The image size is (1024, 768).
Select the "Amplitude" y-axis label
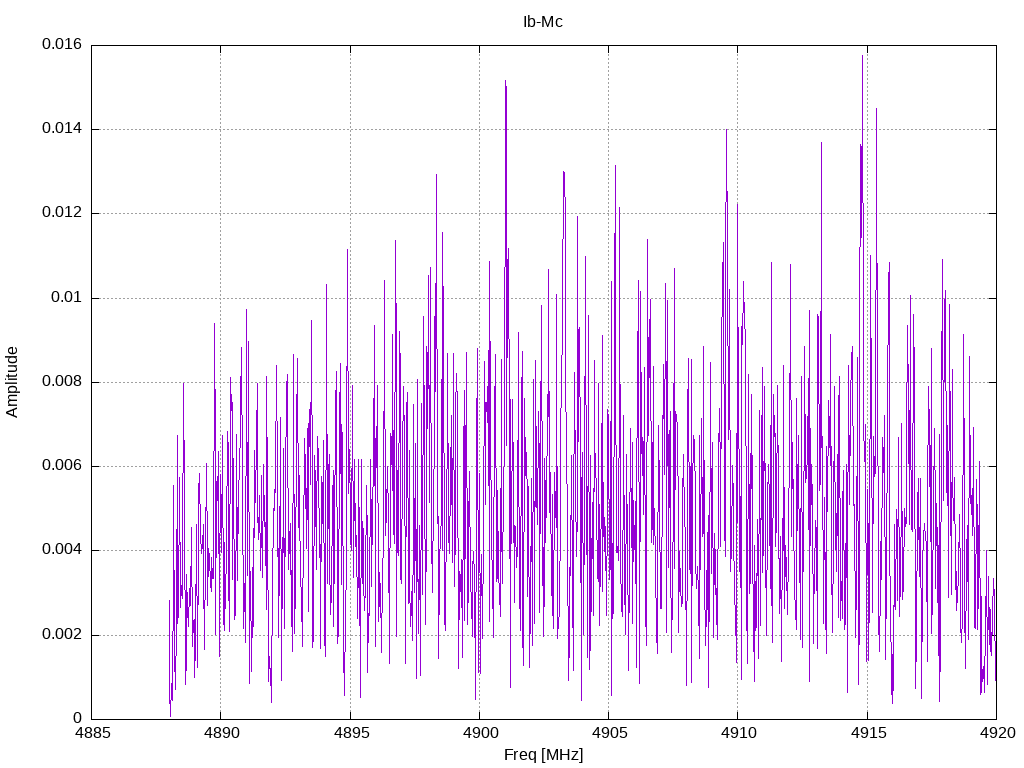click(12, 382)
